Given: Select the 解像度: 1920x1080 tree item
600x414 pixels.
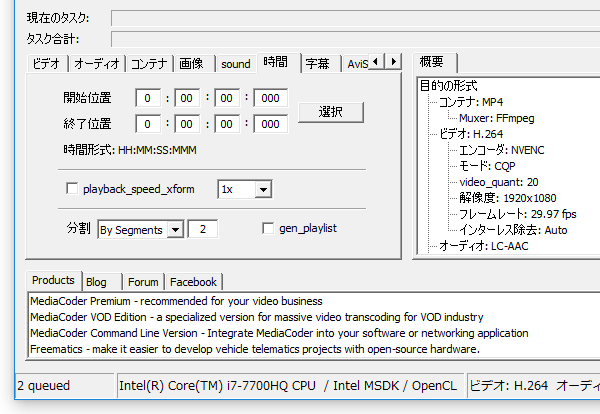Looking at the screenshot, I should [507, 198].
